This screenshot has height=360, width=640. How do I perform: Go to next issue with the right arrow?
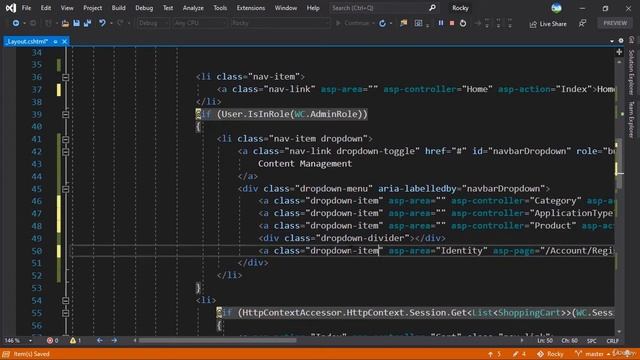114,340
